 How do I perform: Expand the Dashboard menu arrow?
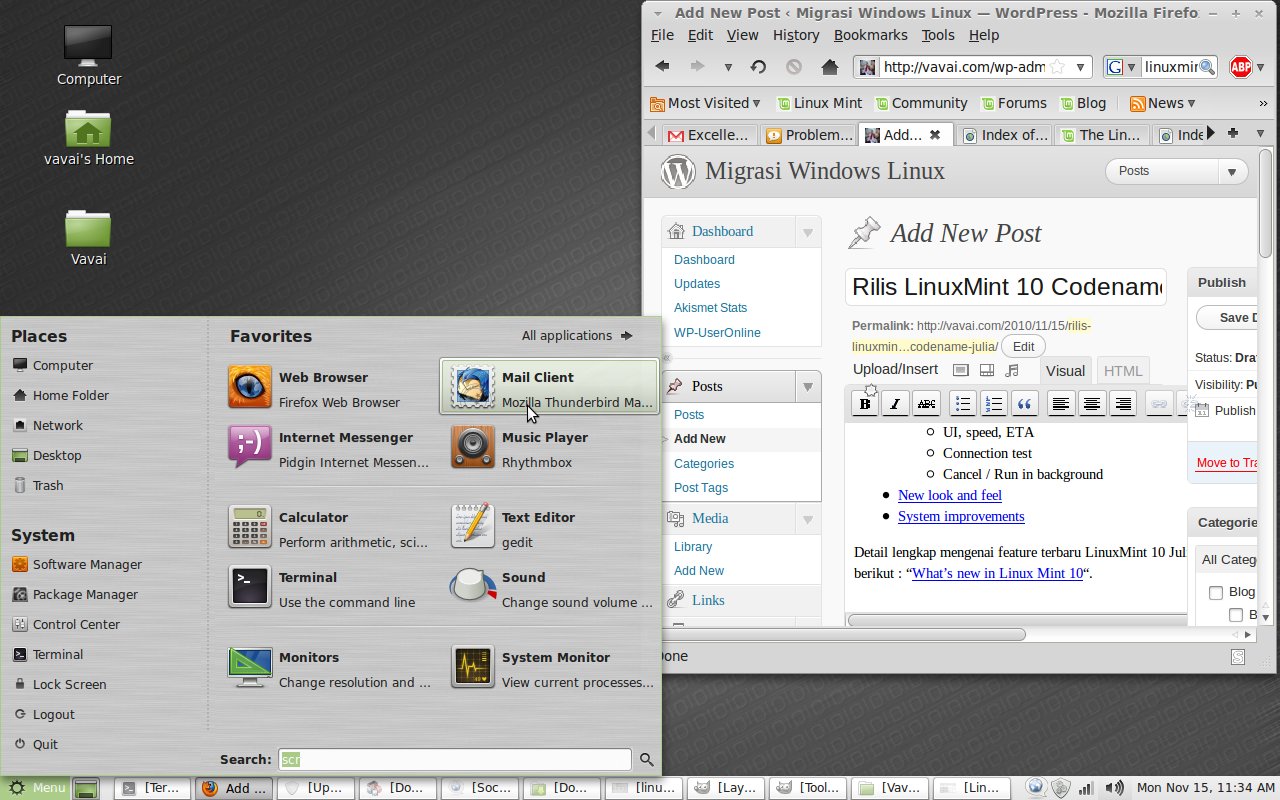click(x=807, y=232)
